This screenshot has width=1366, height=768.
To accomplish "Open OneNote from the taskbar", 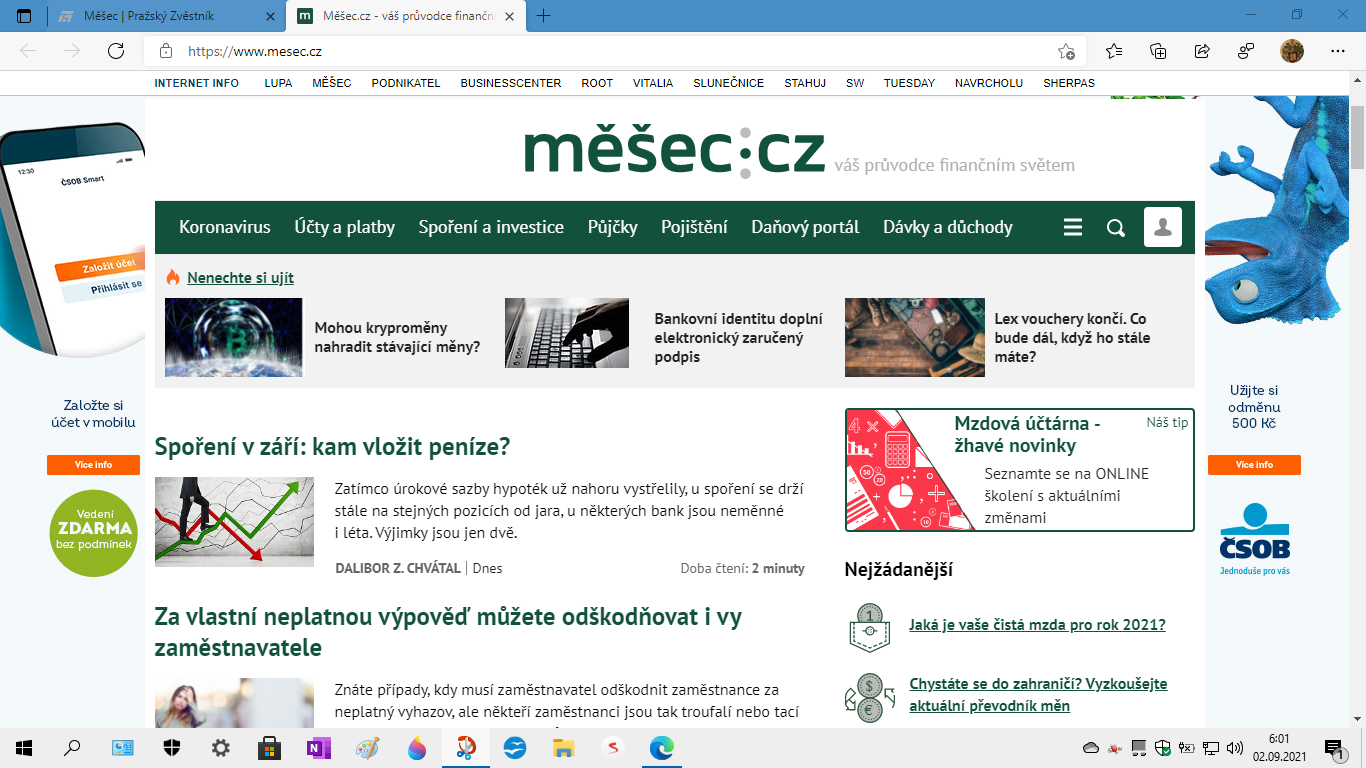I will click(318, 747).
